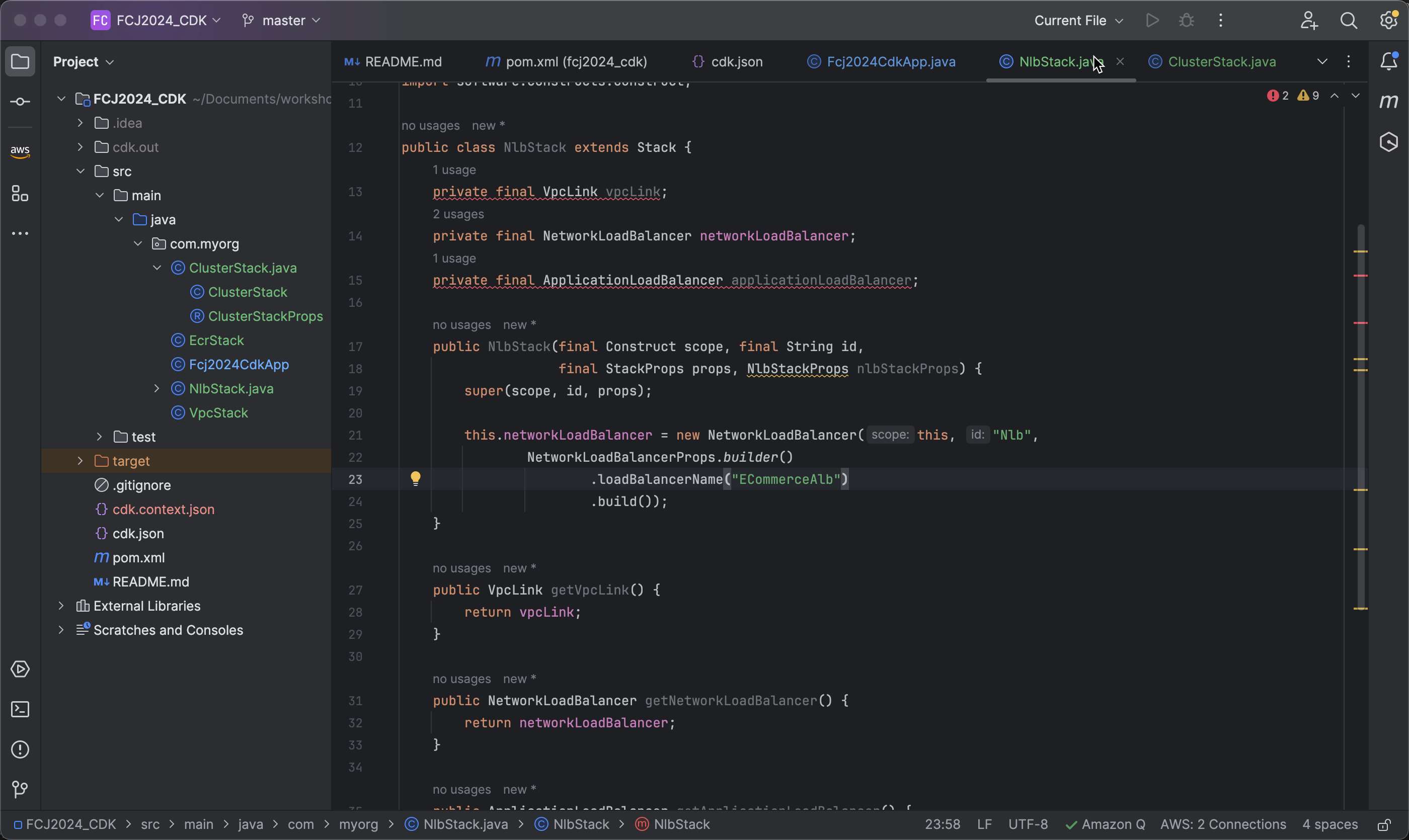This screenshot has height=840, width=1409.
Task: Open the Commit tool window
Action: [21, 102]
